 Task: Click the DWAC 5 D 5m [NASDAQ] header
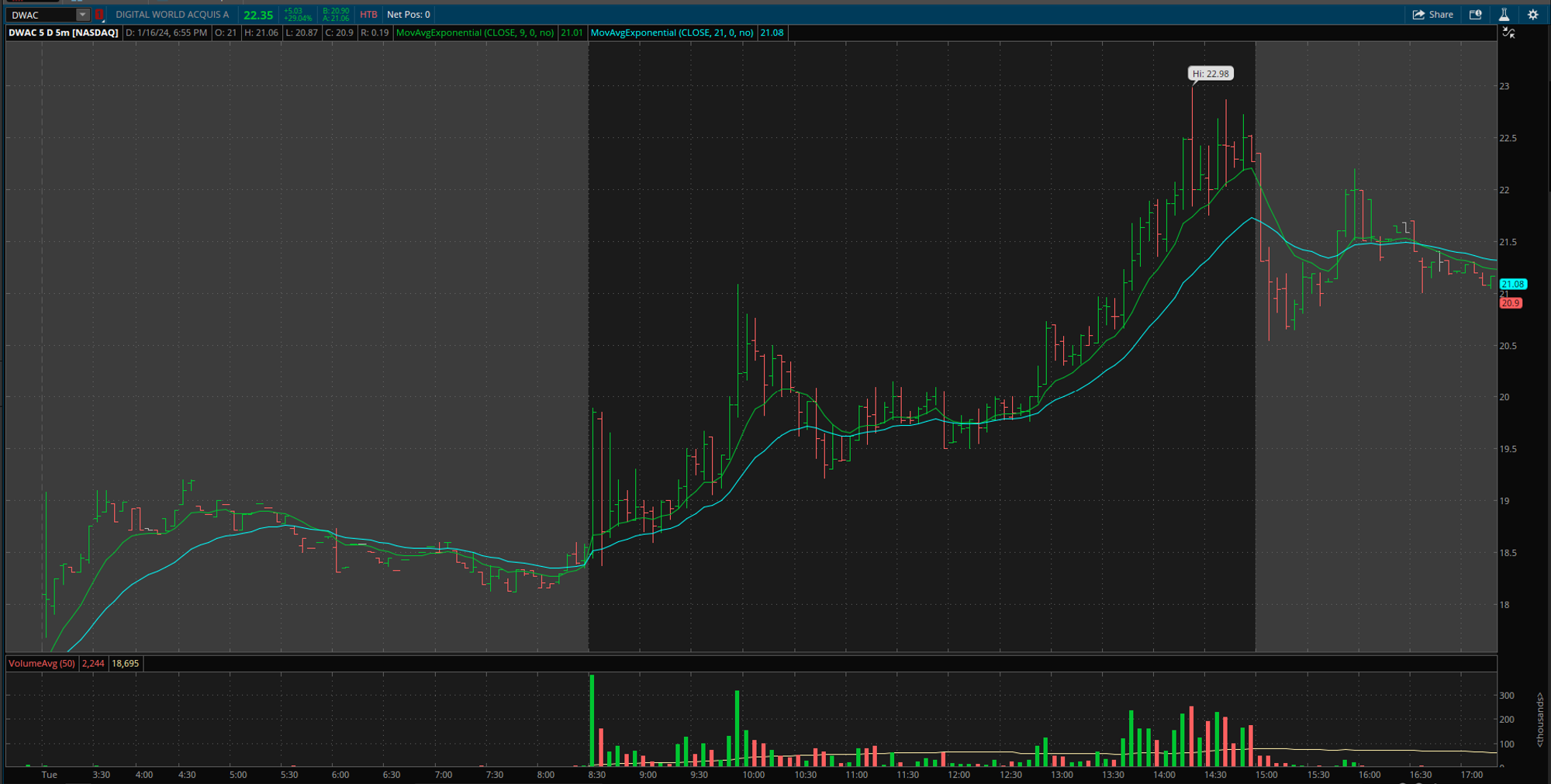(62, 33)
